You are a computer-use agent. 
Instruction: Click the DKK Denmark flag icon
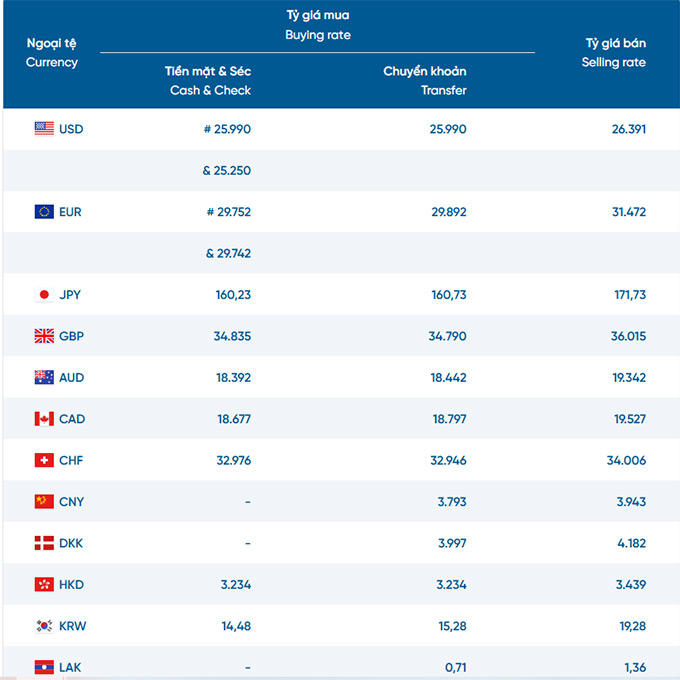pos(44,543)
